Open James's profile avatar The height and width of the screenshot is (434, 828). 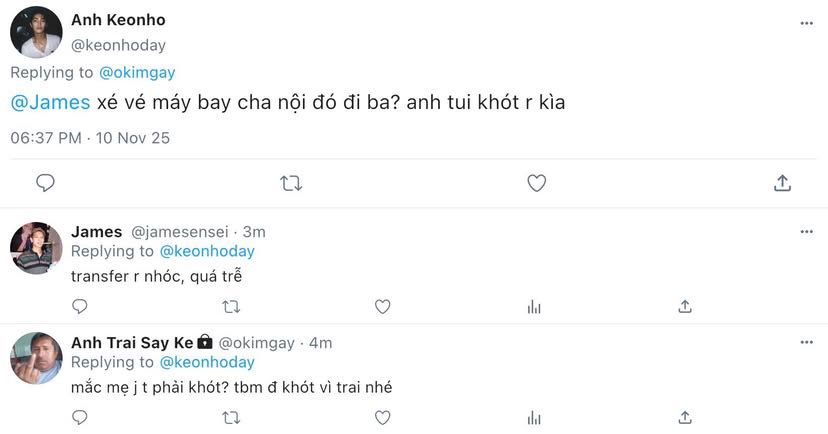(x=36, y=248)
